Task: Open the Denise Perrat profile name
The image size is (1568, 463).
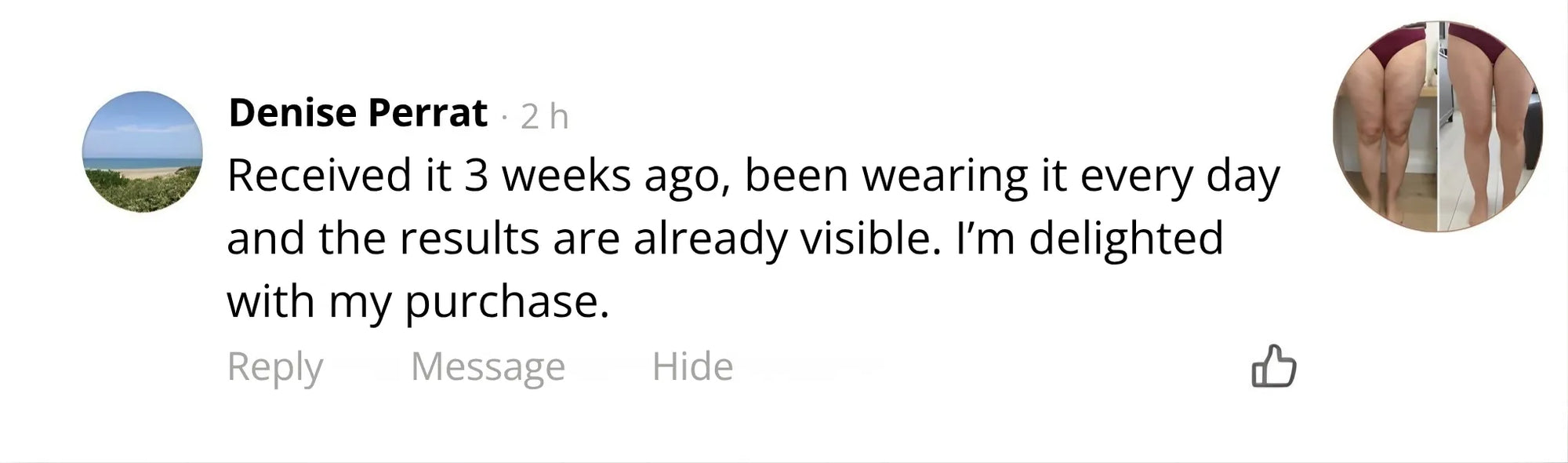Action: pos(358,113)
